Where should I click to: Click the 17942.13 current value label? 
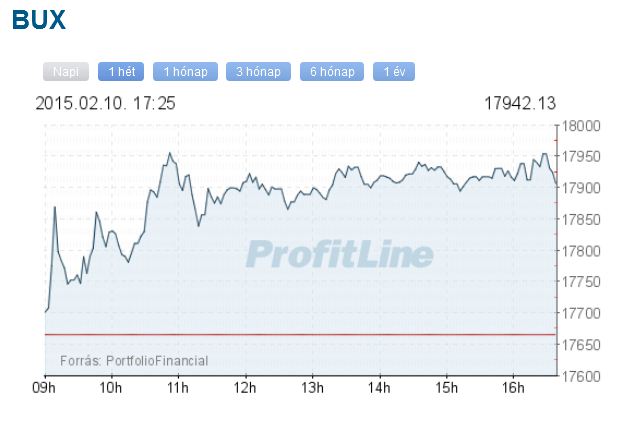tap(520, 103)
